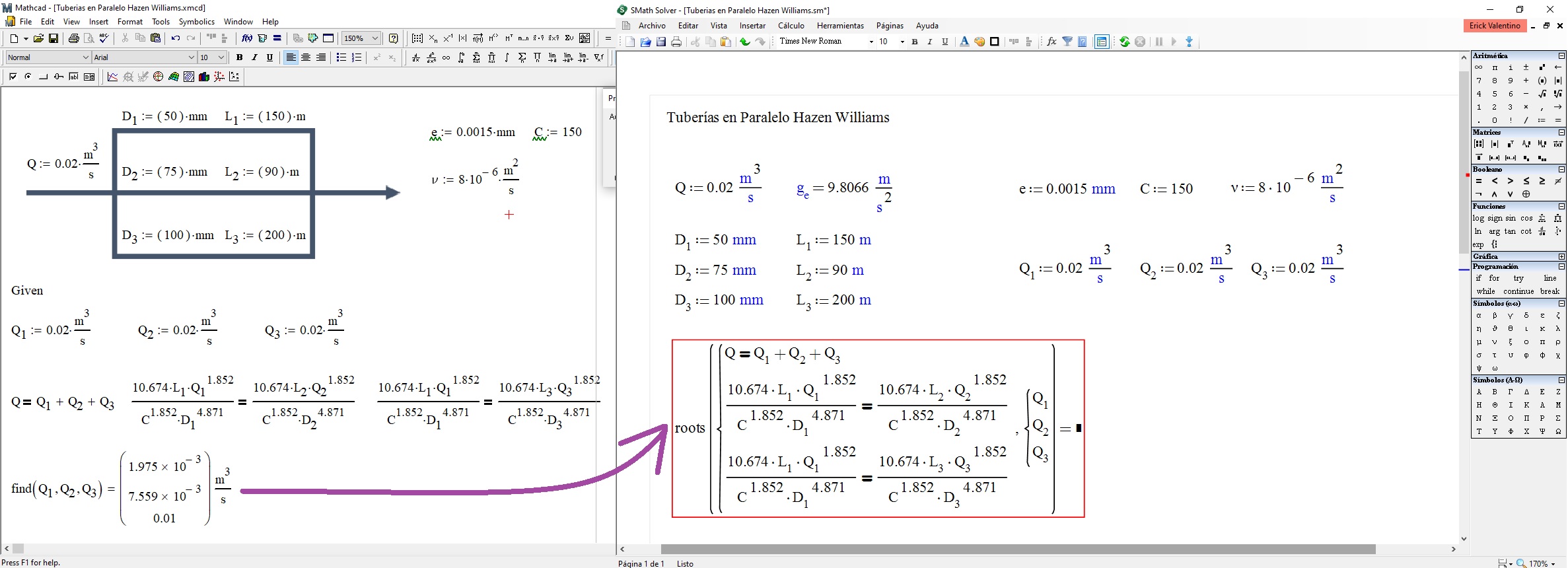Toggle the SMath side panel button
1568x568 pixels.
pyautogui.click(x=1101, y=42)
